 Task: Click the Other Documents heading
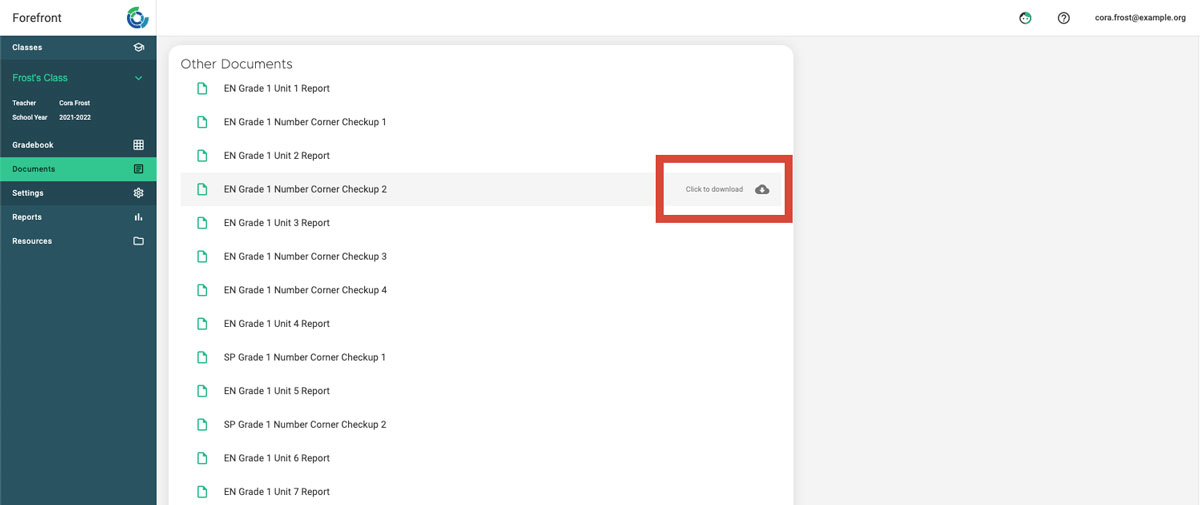point(236,64)
